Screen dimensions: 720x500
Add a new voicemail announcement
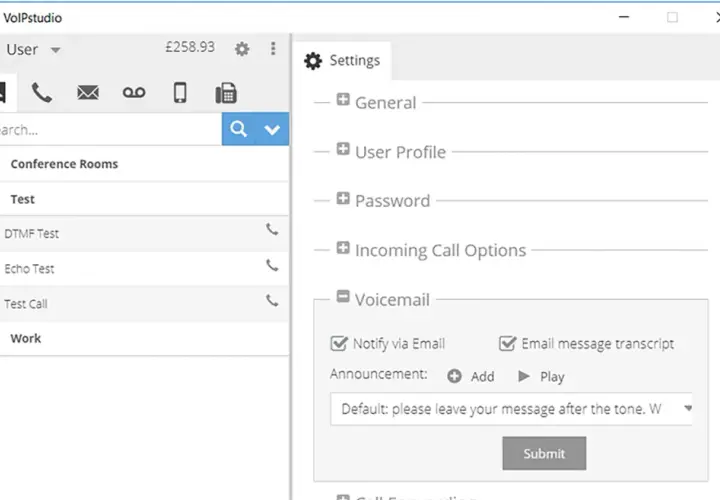click(471, 376)
